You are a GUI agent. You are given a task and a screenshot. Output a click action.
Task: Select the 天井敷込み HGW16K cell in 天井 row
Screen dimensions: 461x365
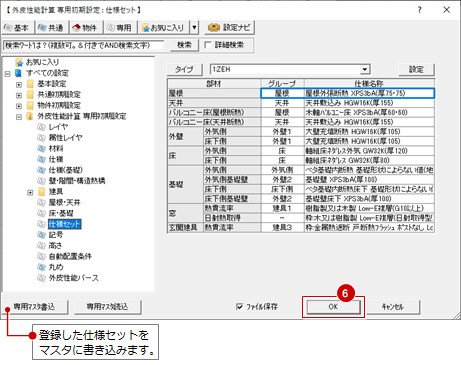(x=369, y=103)
